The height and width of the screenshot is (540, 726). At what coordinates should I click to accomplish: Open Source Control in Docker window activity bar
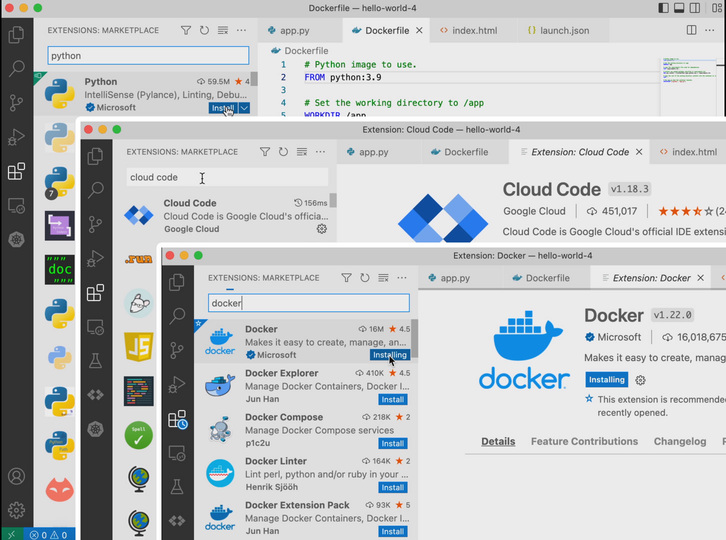(176, 350)
